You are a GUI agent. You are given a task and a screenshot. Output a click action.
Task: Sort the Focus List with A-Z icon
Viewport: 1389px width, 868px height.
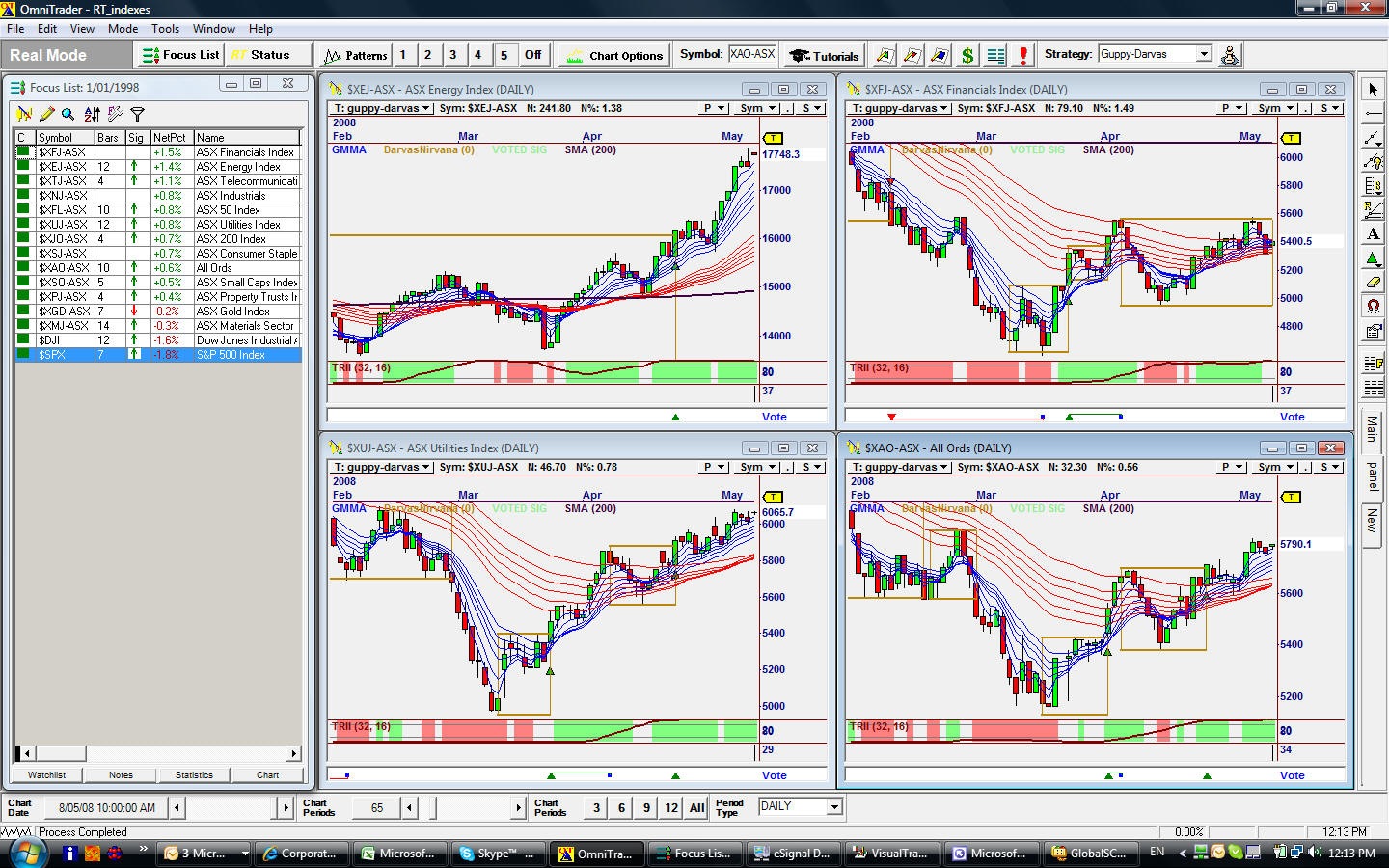tap(92, 114)
